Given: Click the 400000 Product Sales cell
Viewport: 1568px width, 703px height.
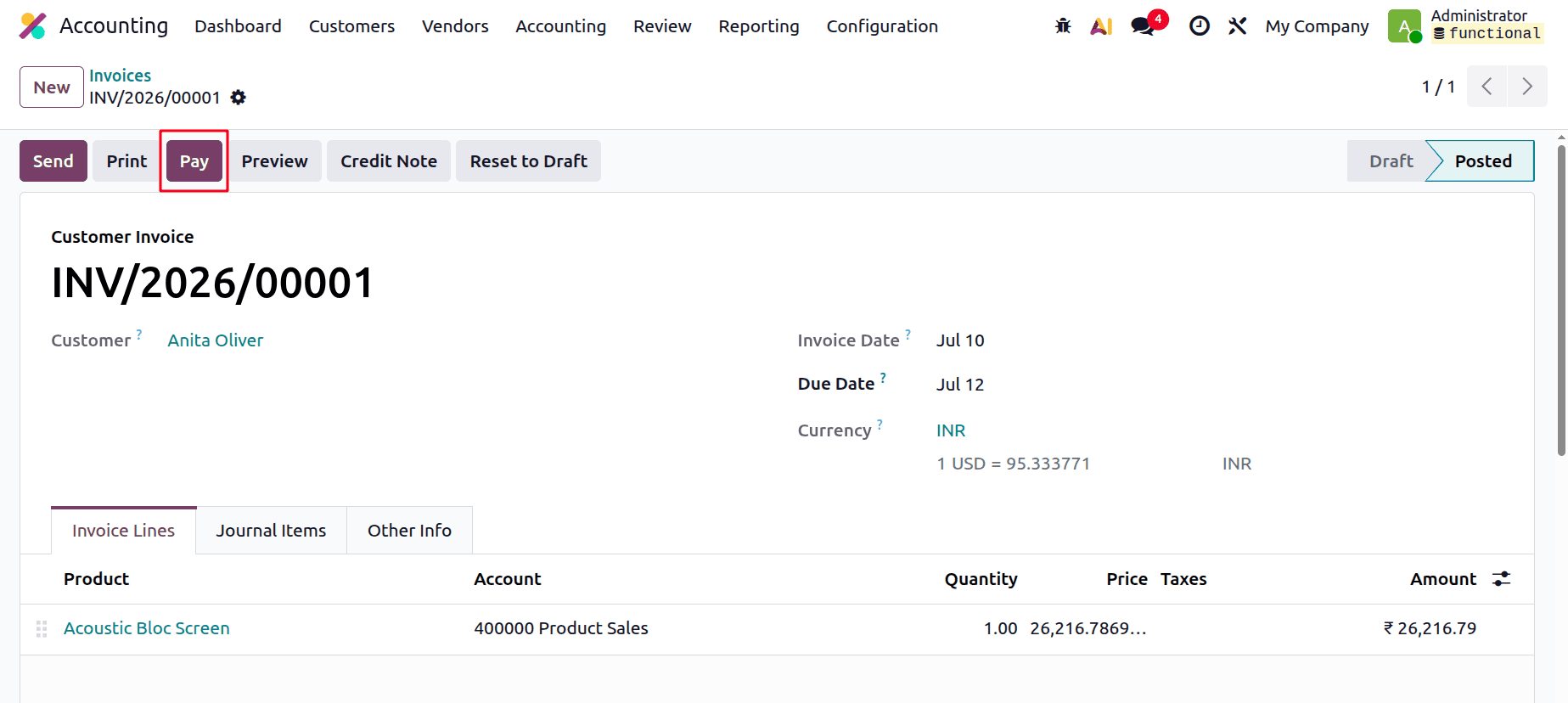Looking at the screenshot, I should tap(561, 628).
